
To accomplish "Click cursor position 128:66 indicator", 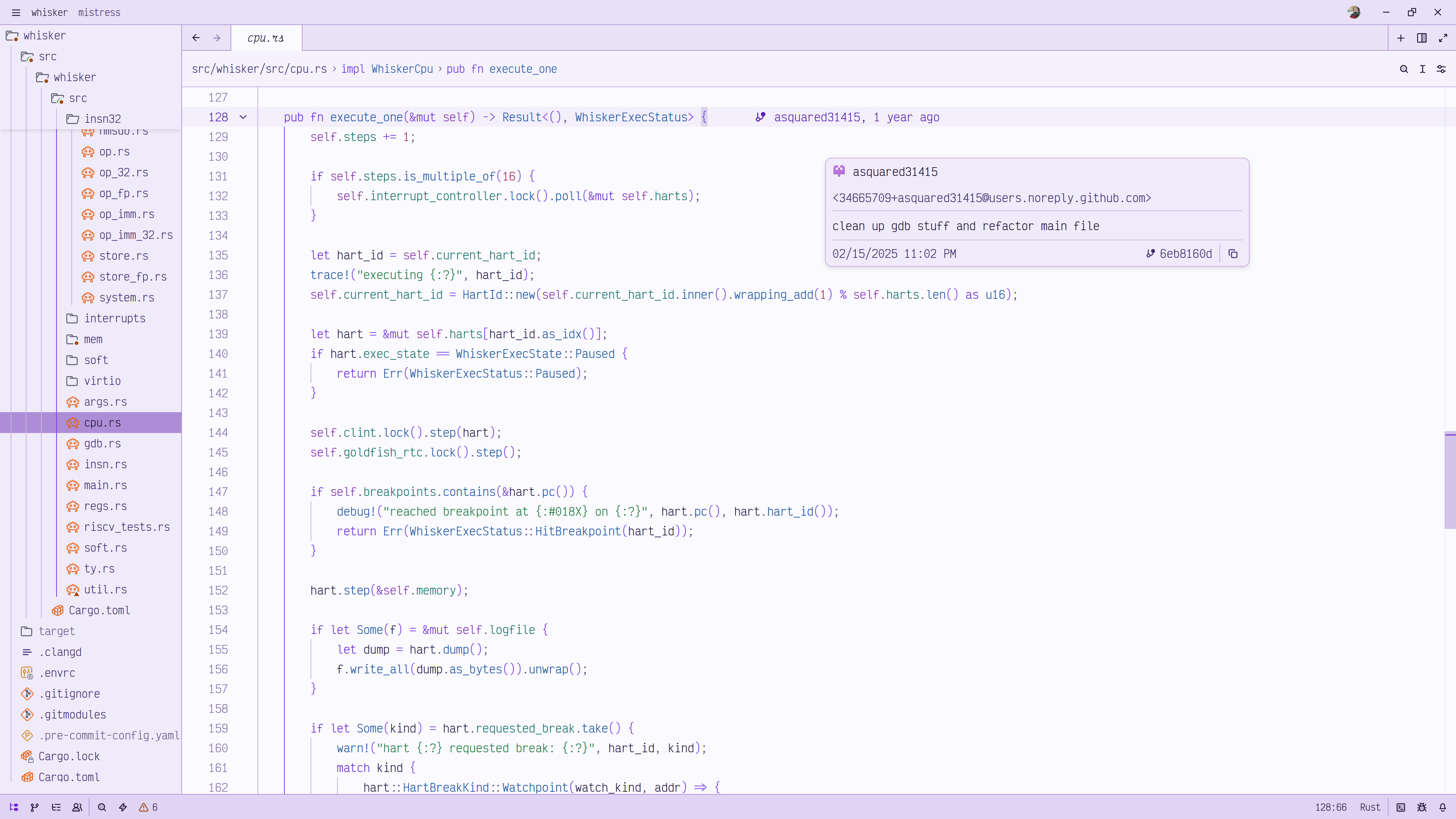I will [x=1330, y=807].
